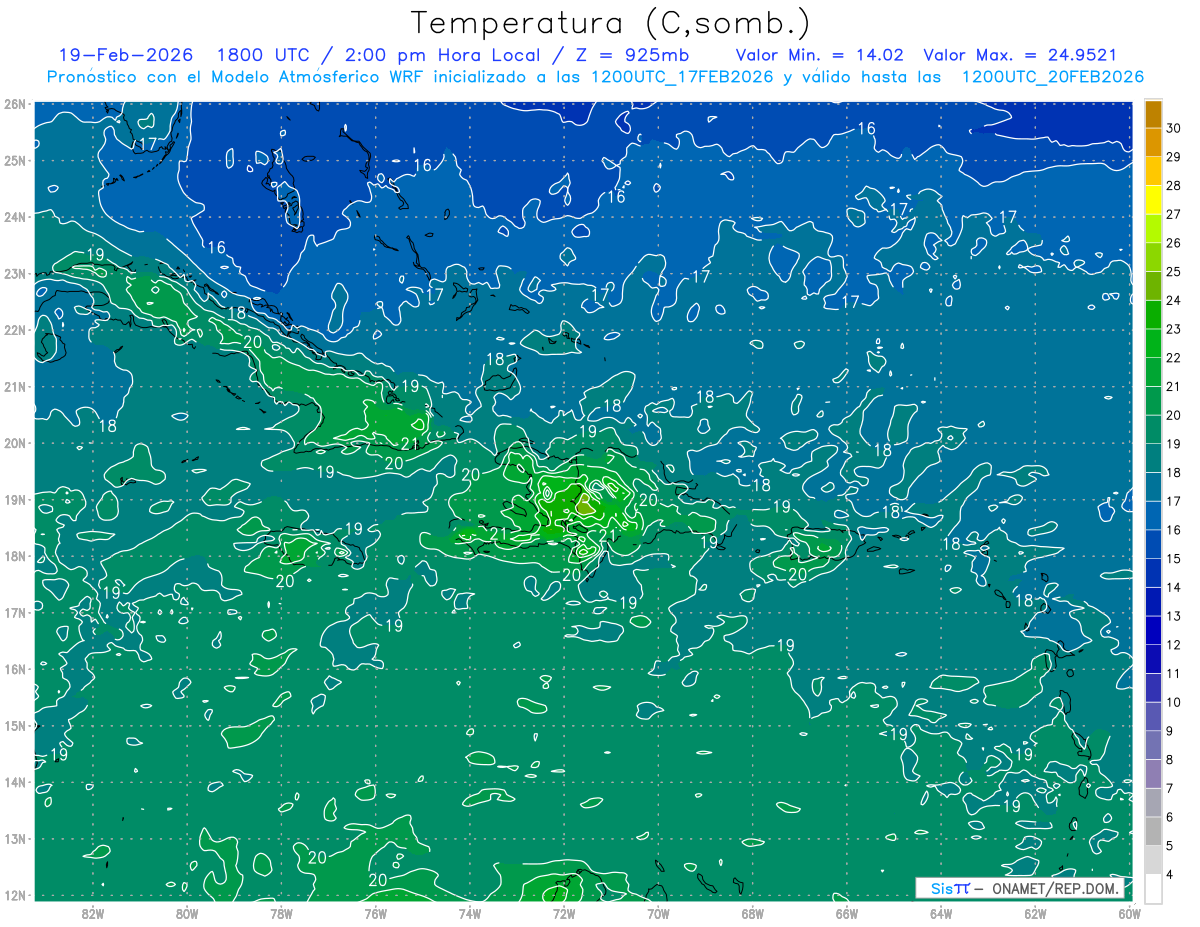Click the '80W' longitude axis label
Viewport: 1200px width, 927px height.
pyautogui.click(x=187, y=913)
